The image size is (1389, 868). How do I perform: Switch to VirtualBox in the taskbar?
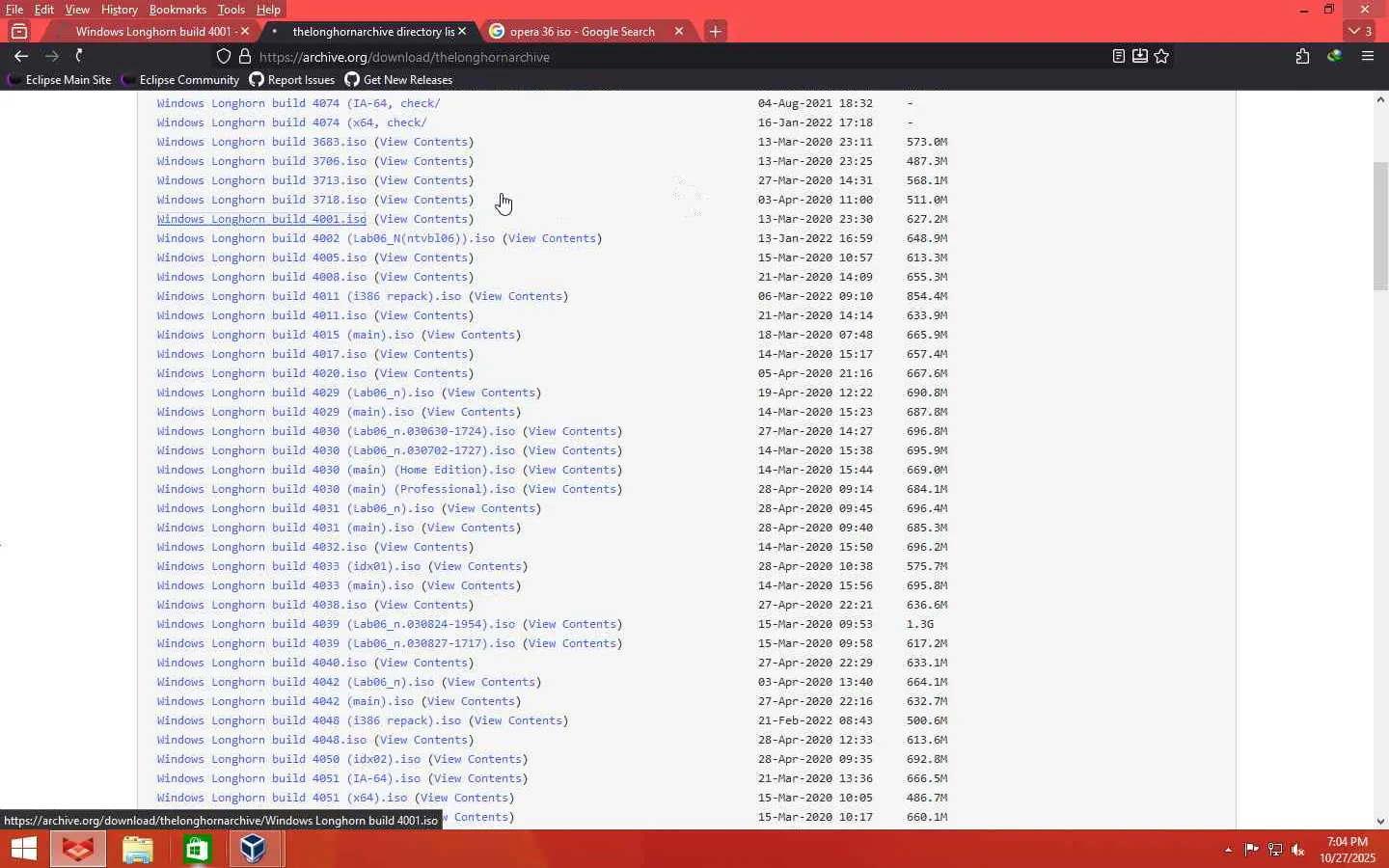pos(254,849)
